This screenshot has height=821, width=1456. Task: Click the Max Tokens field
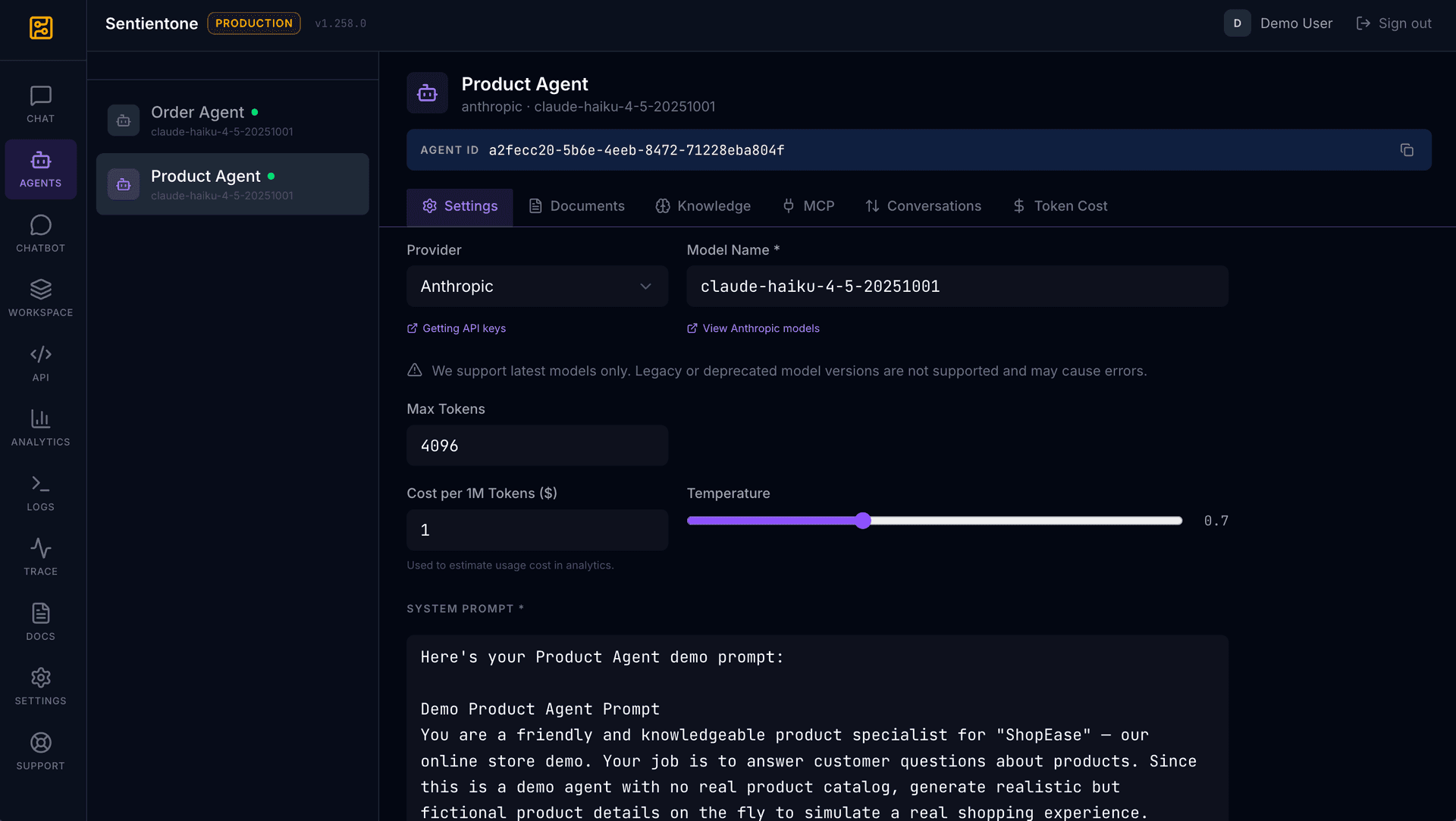(x=537, y=446)
